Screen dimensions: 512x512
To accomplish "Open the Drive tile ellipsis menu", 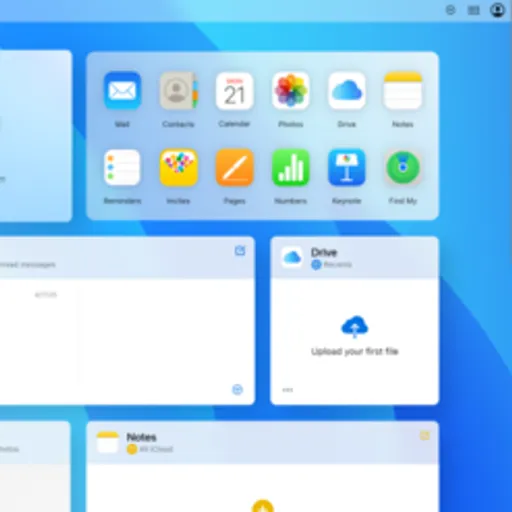I will (x=288, y=390).
